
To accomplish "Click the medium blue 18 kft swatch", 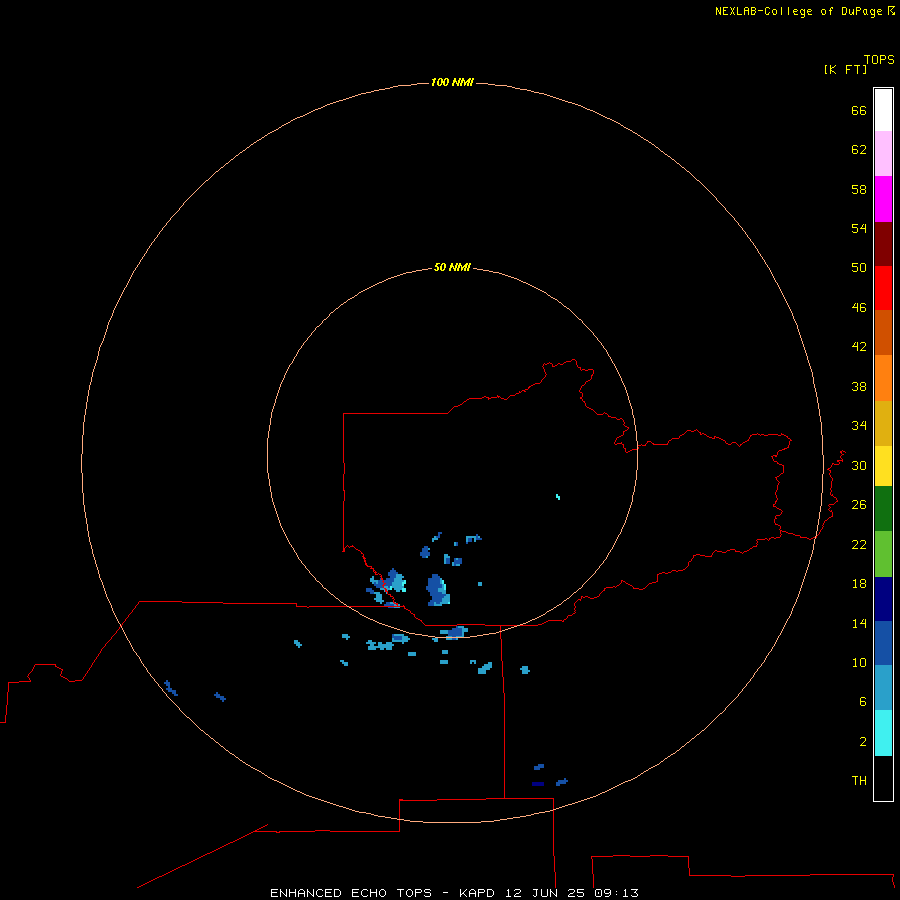I will pos(883,643).
